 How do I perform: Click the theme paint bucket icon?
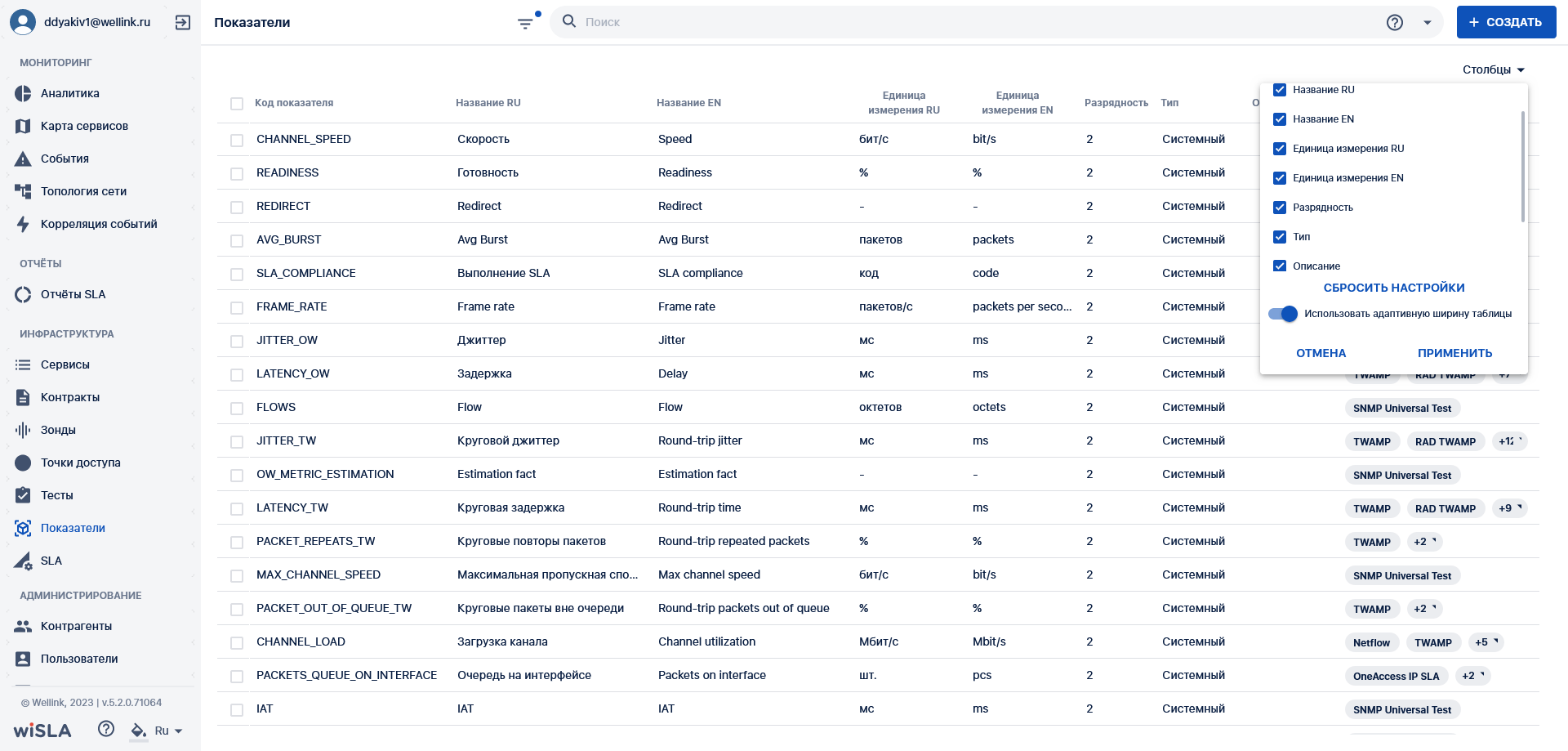click(139, 731)
